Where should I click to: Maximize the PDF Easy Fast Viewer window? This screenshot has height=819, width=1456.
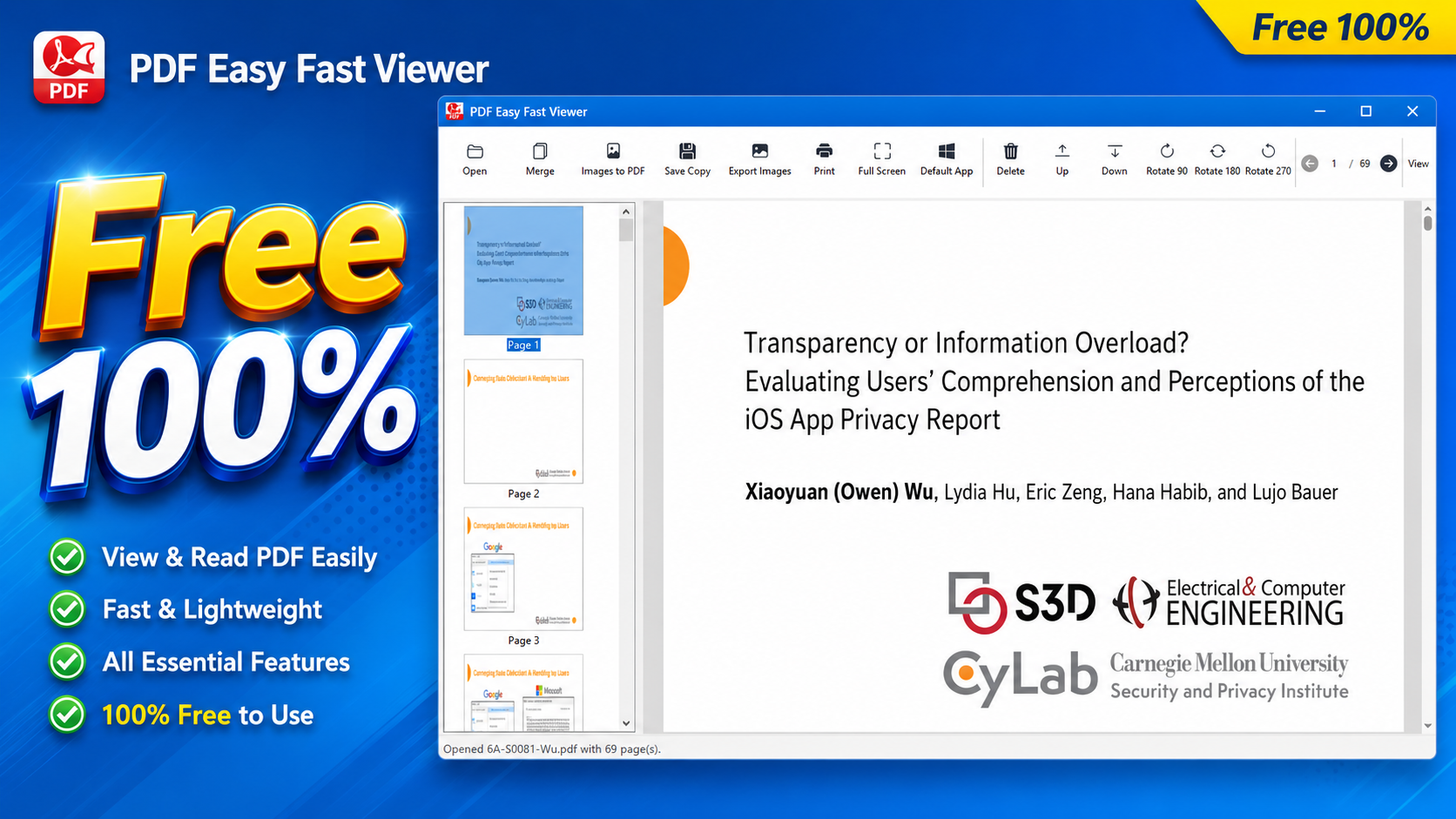point(1365,111)
